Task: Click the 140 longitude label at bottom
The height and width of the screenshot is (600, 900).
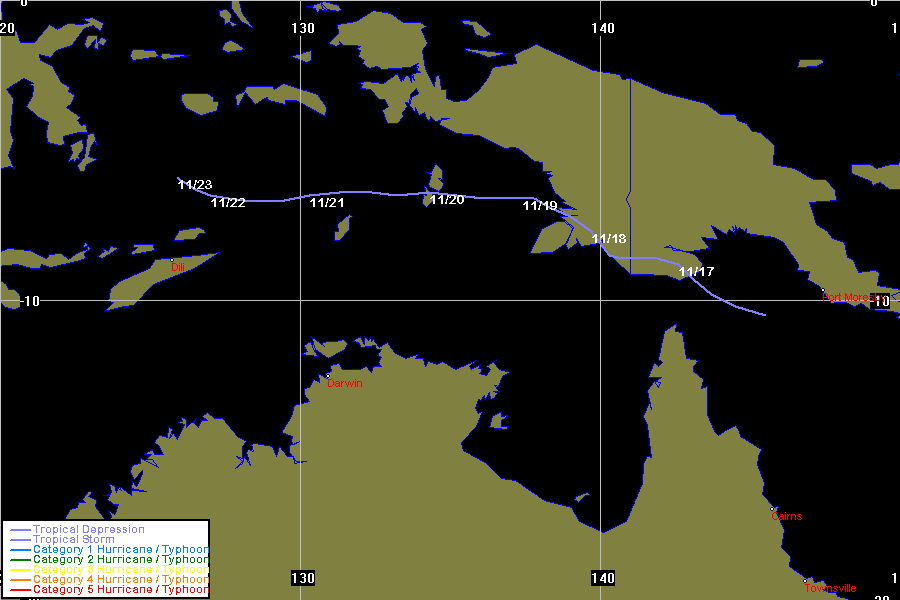Action: [602, 578]
